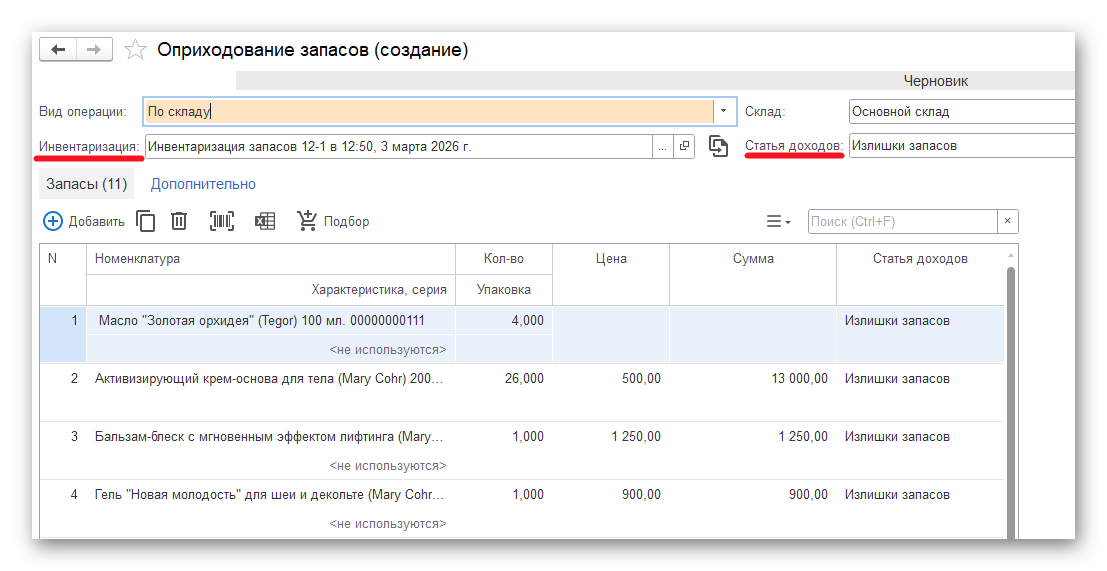
Task: Switch to the Дополнительно tab
Action: 203,184
